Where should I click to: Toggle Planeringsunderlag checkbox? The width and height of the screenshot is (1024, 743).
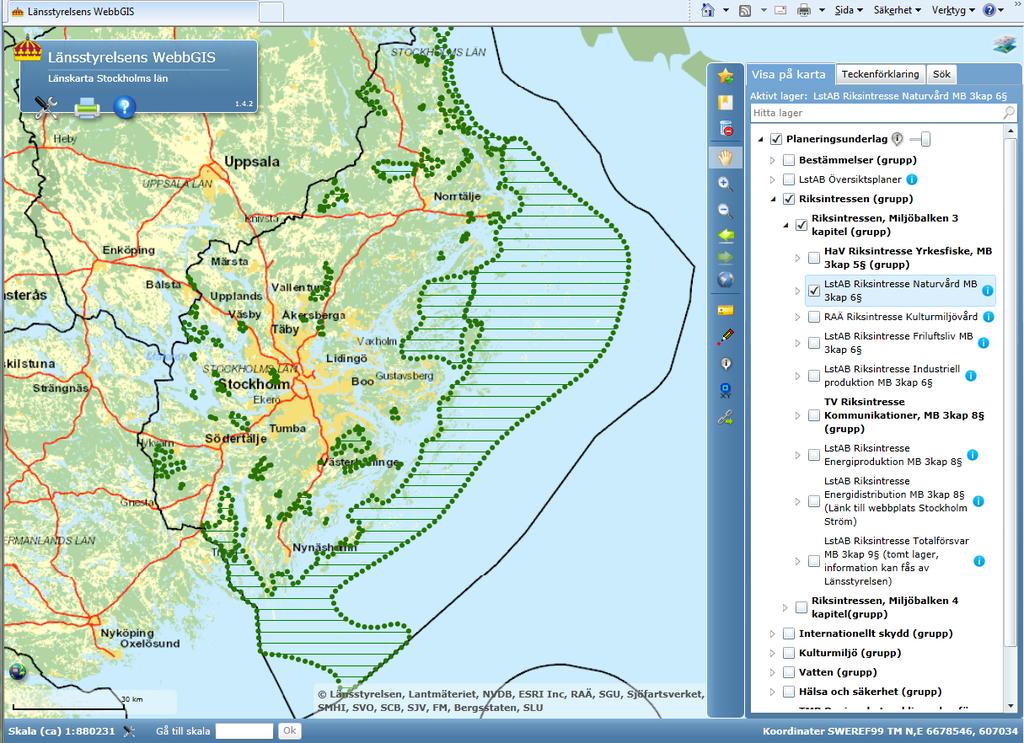click(776, 139)
